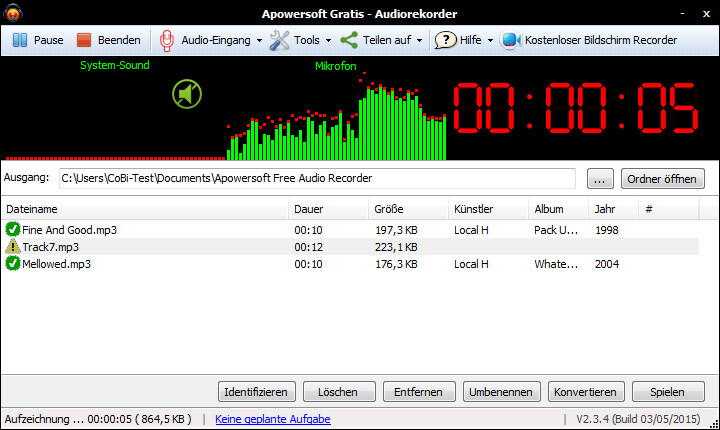Click warning icon beside Track7.mp3
The width and height of the screenshot is (720, 430).
click(13, 247)
